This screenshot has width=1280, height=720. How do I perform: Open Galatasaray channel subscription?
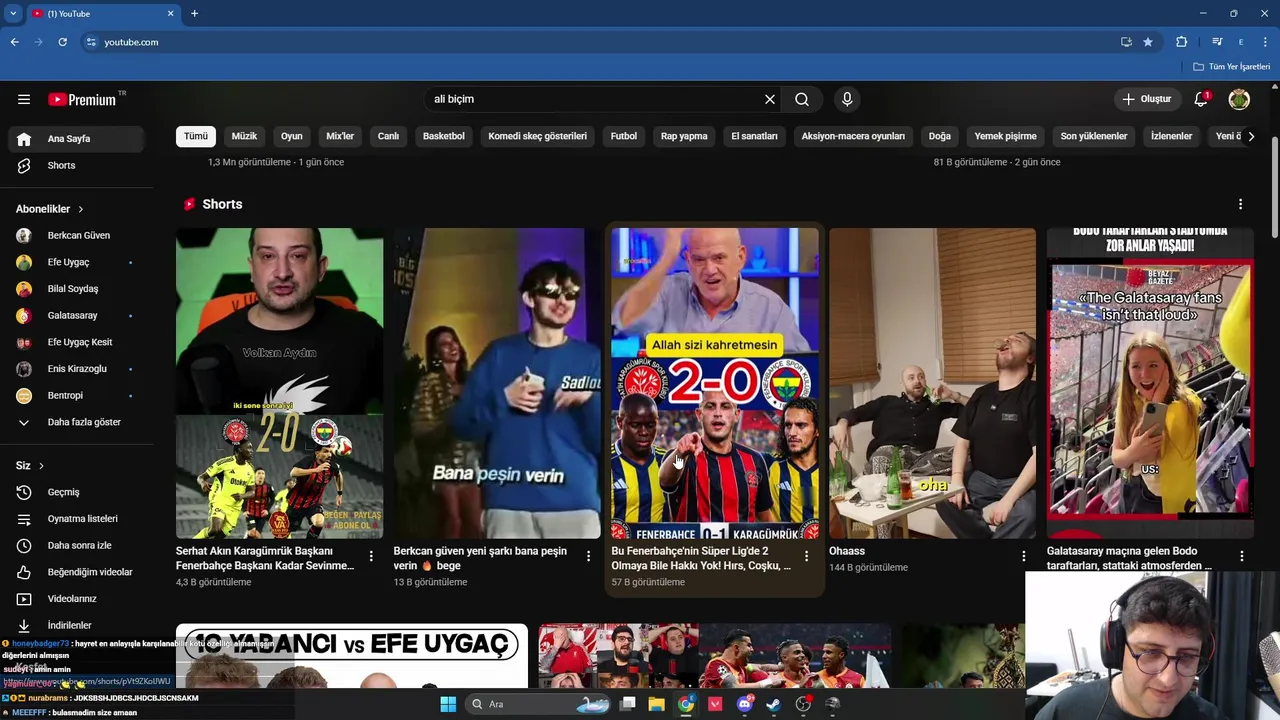[x=78, y=315]
